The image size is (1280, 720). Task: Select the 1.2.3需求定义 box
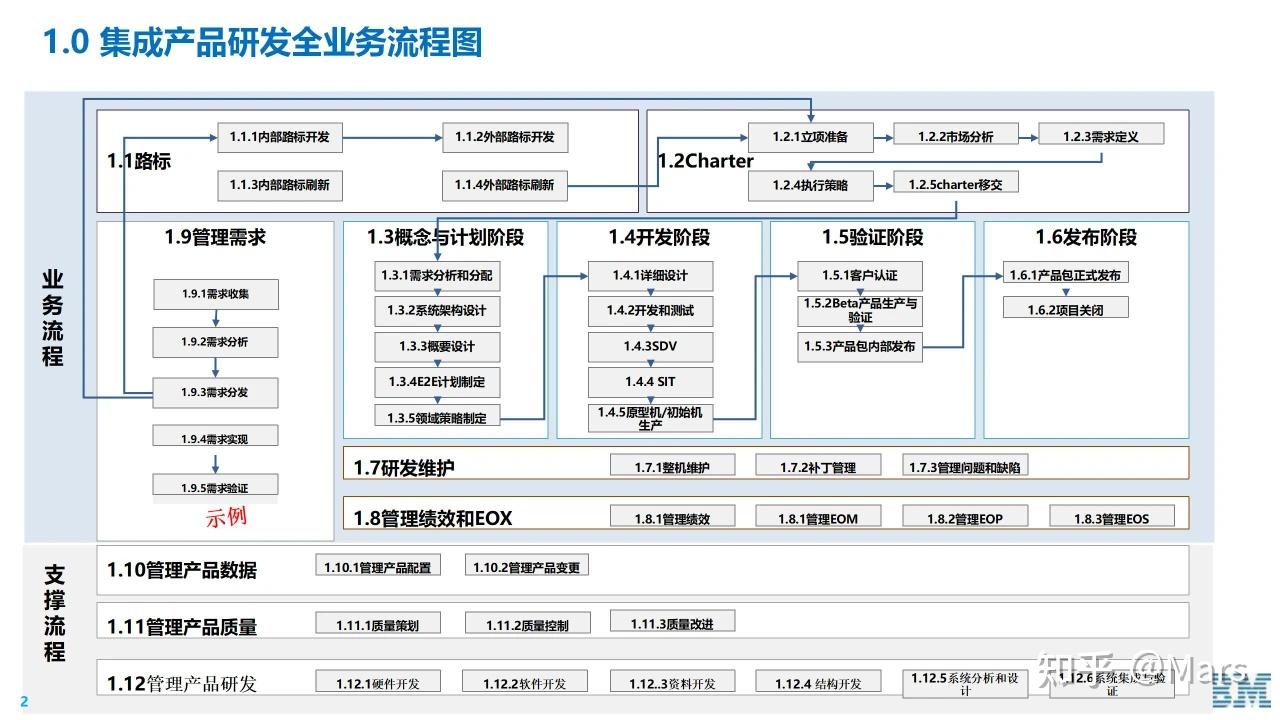point(1102,133)
